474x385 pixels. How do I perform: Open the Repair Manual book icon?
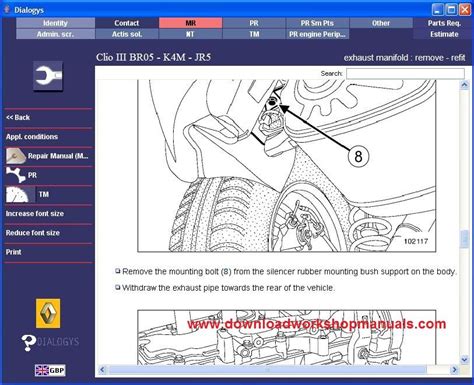16,156
